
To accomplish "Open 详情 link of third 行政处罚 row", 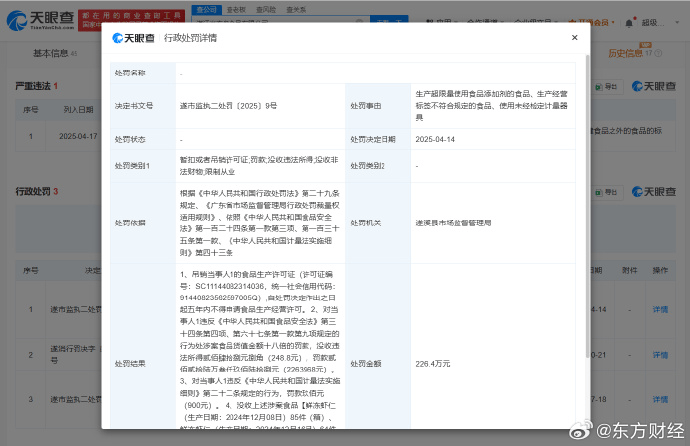I will point(660,397).
